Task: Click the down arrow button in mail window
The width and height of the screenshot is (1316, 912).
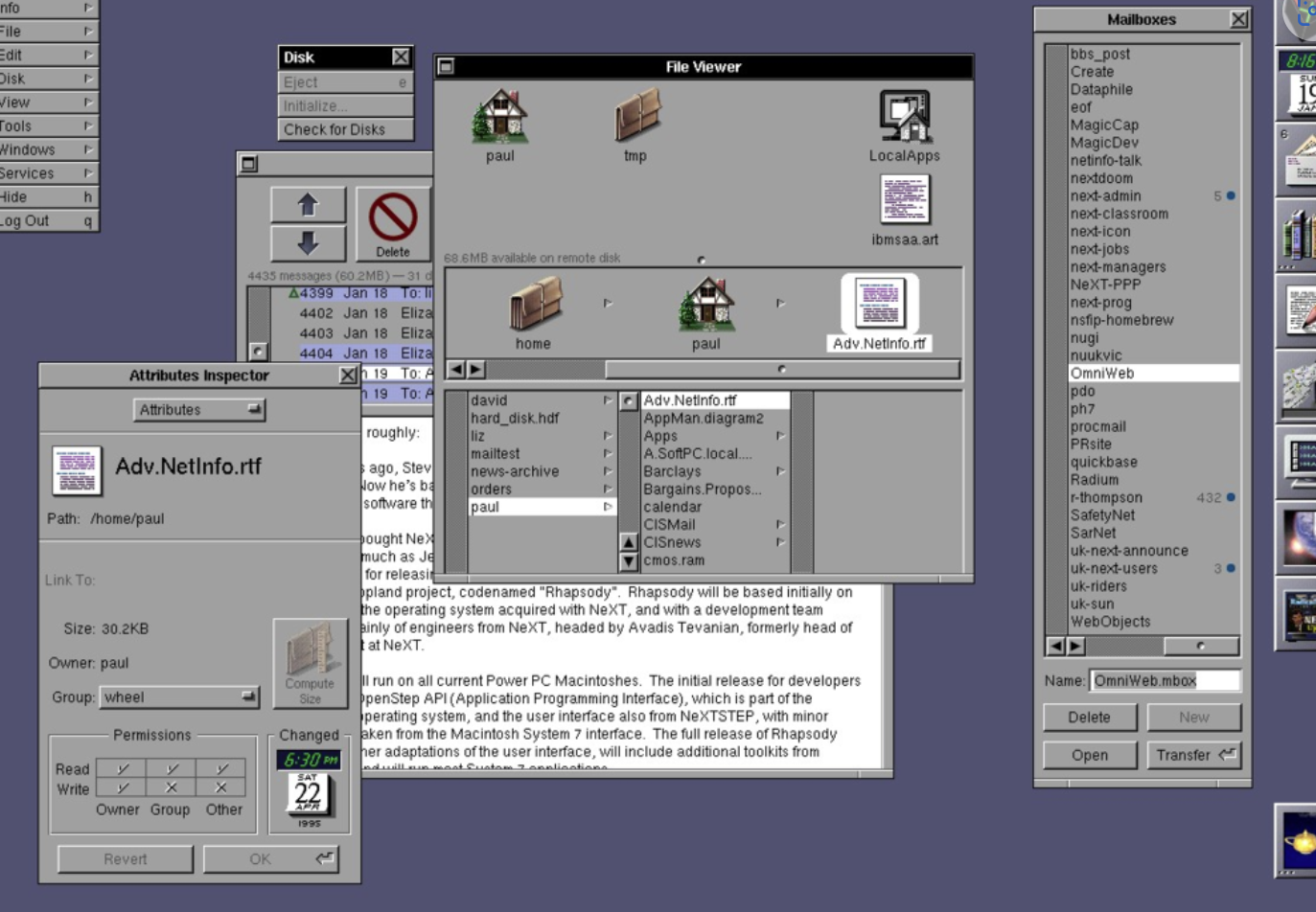Action: tap(308, 243)
